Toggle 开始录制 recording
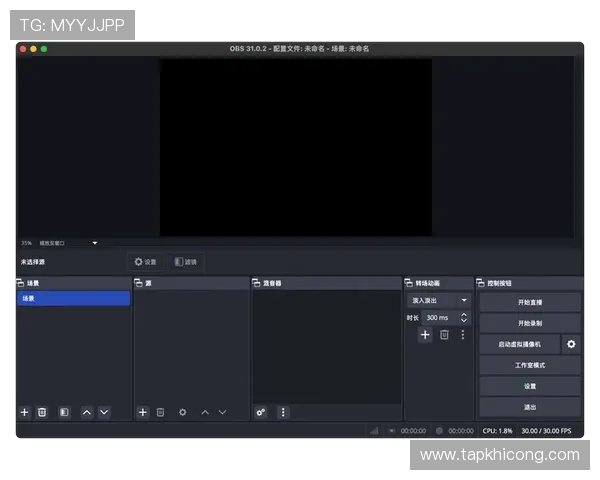This screenshot has width=600, height=480. (530, 323)
